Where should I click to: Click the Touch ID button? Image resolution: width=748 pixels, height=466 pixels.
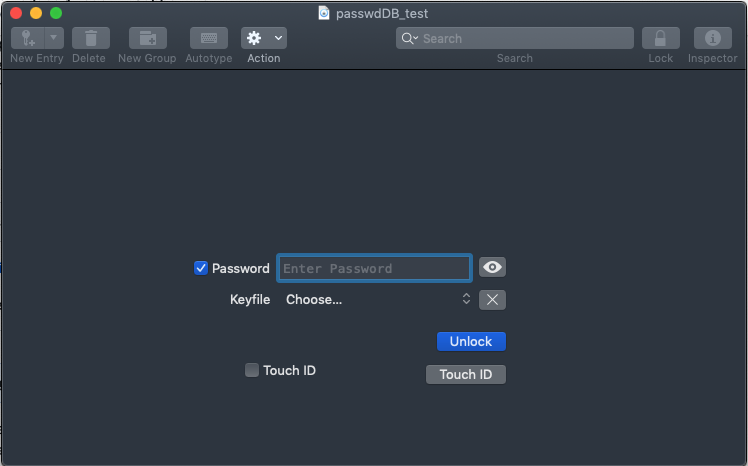point(466,374)
